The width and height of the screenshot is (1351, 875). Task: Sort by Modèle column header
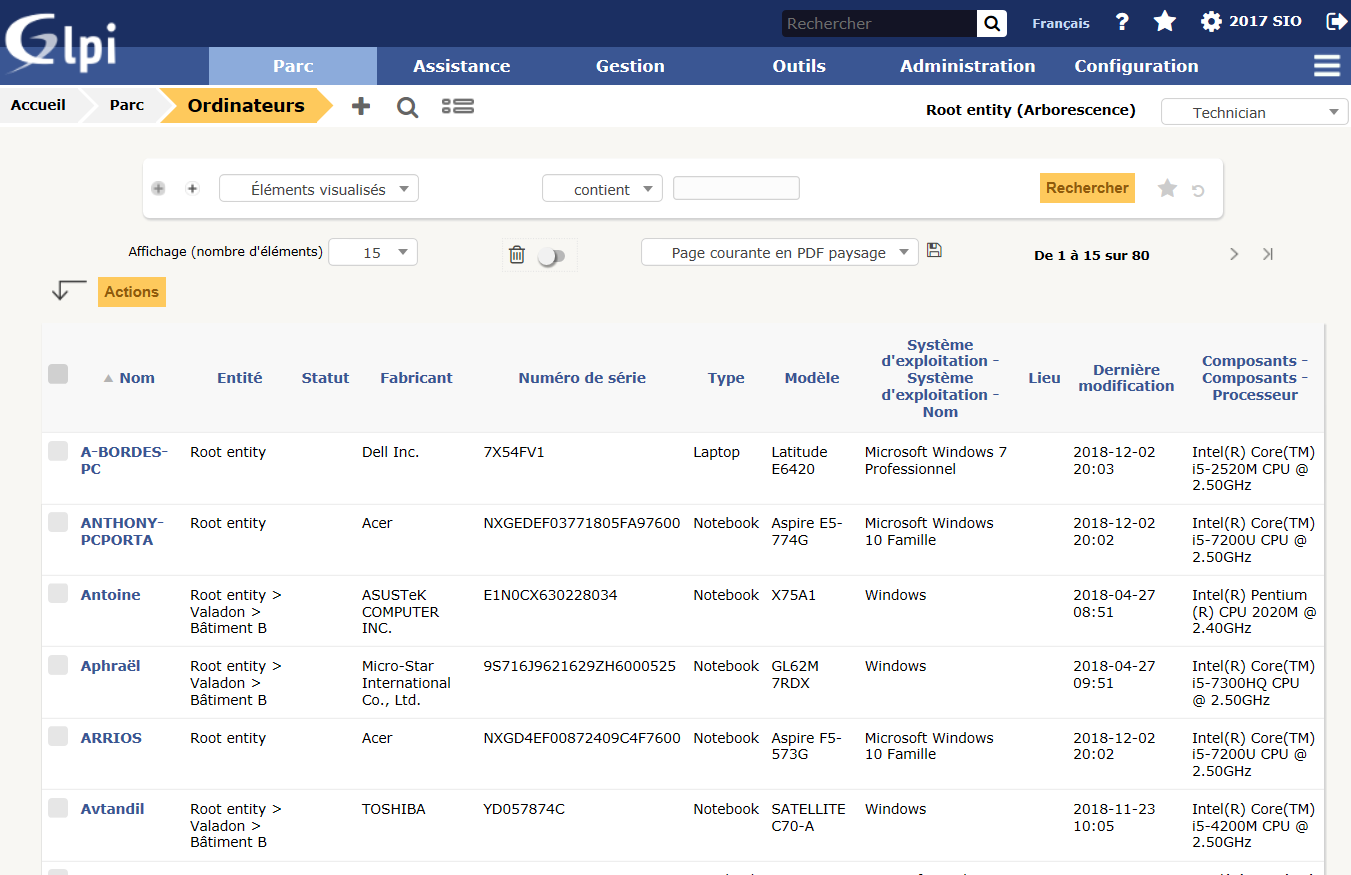(812, 378)
